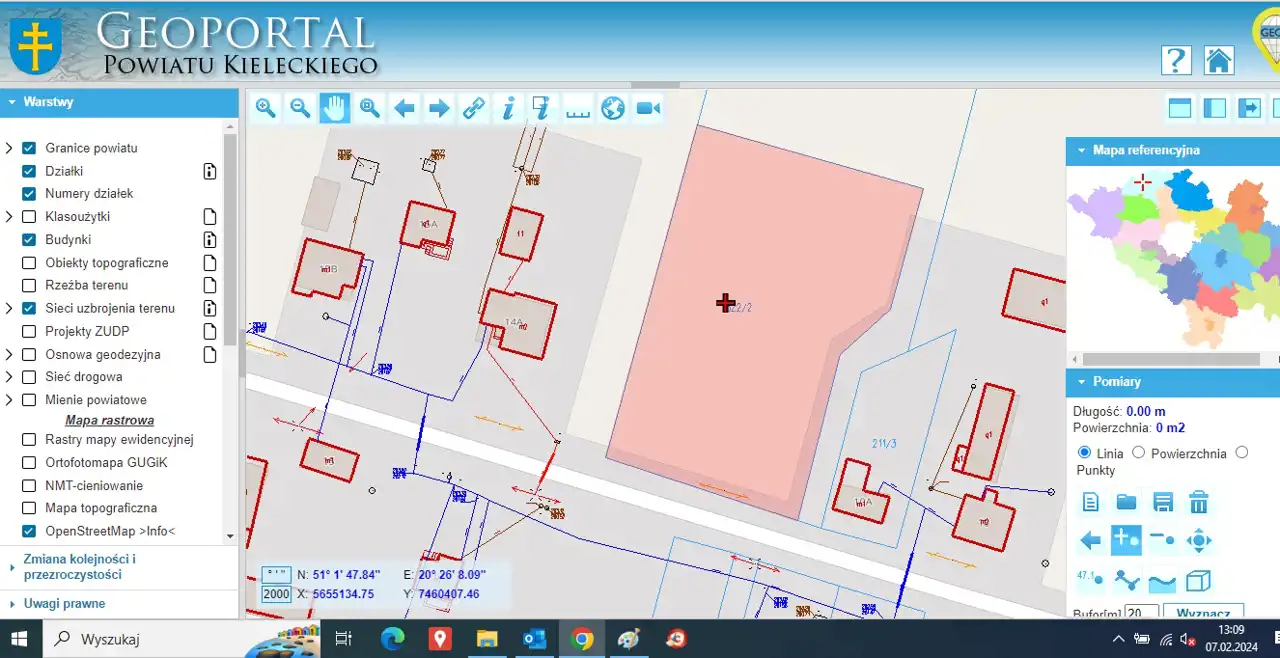Screen dimensions: 1280x658
Task: Expand the Sieć drogowa layer group
Action: (9, 377)
